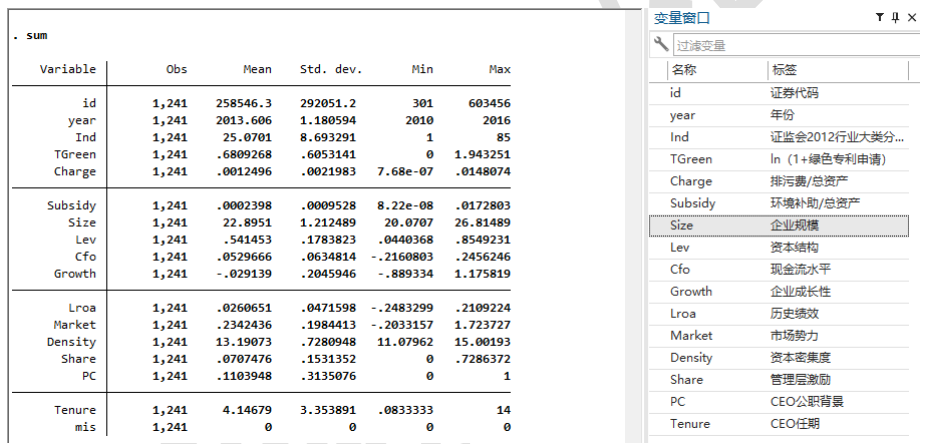The width and height of the screenshot is (926, 444).
Task: Click the 管理层激励 label cell
Action: click(x=800, y=380)
